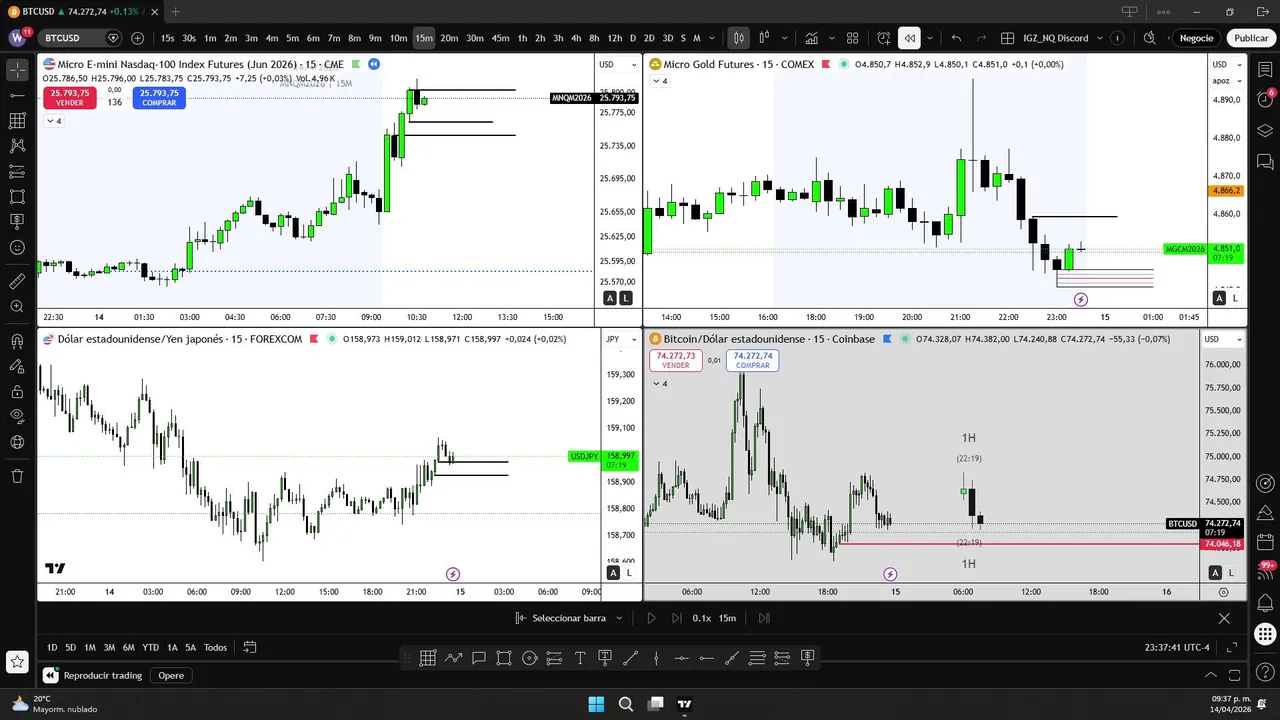The height and width of the screenshot is (720, 1280).
Task: Remove drawings with the trash icon
Action: tap(17, 476)
